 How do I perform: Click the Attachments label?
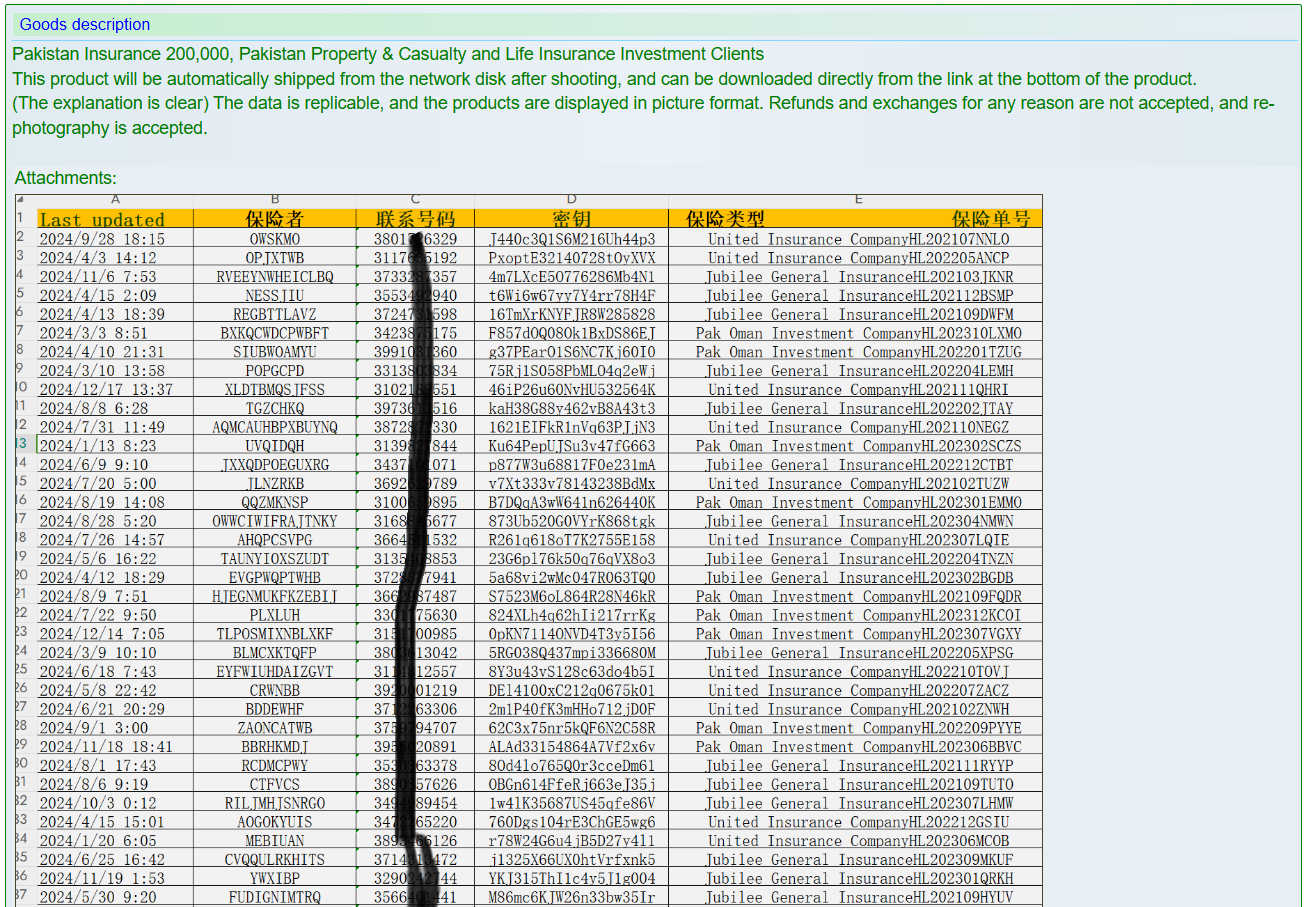(x=65, y=178)
